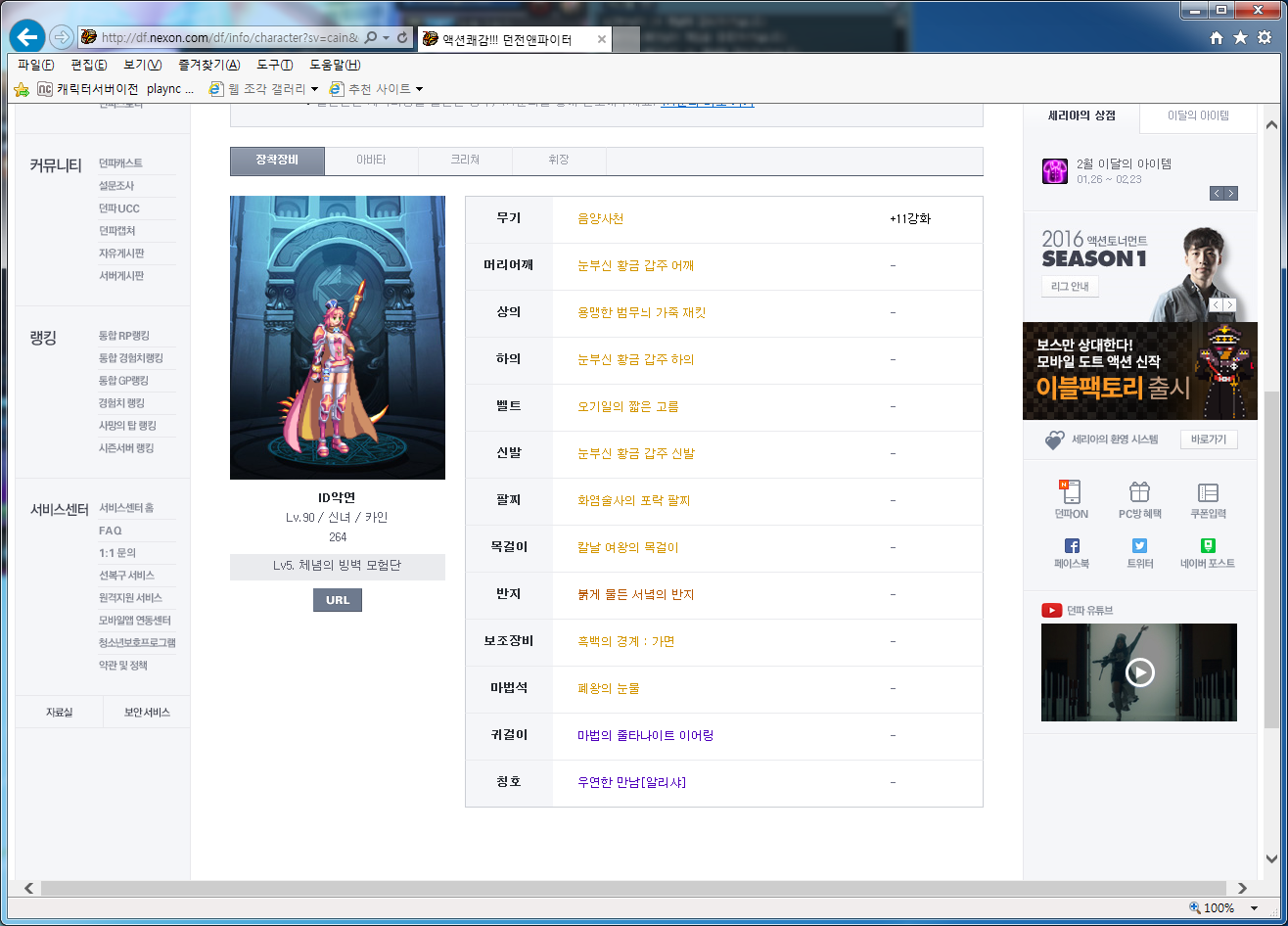Click the purple shirt item icon
This screenshot has height=926, width=1288.
1055,171
